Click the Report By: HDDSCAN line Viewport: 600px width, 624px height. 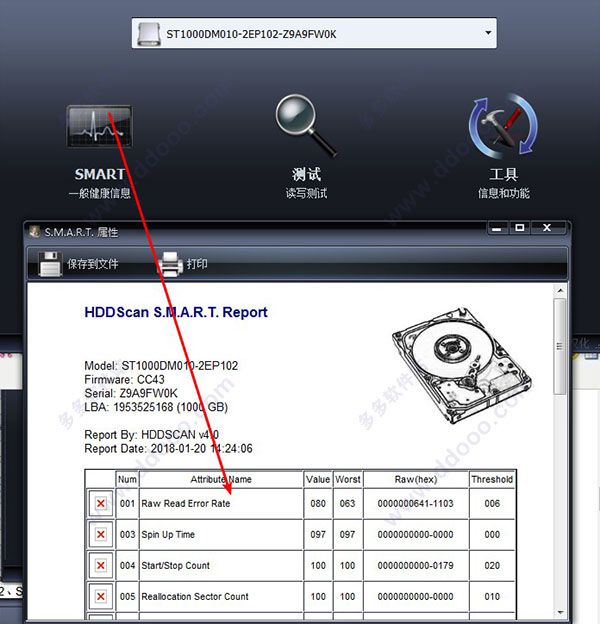click(x=152, y=435)
